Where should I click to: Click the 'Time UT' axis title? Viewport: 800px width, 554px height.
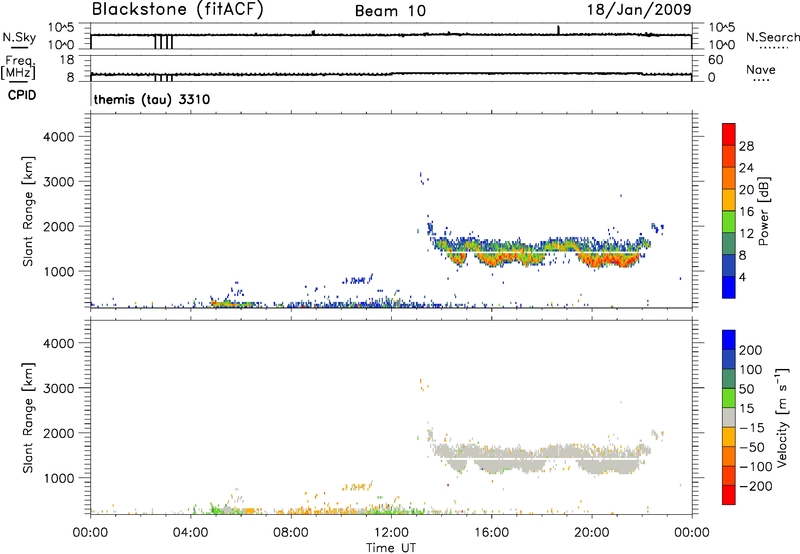[x=391, y=548]
